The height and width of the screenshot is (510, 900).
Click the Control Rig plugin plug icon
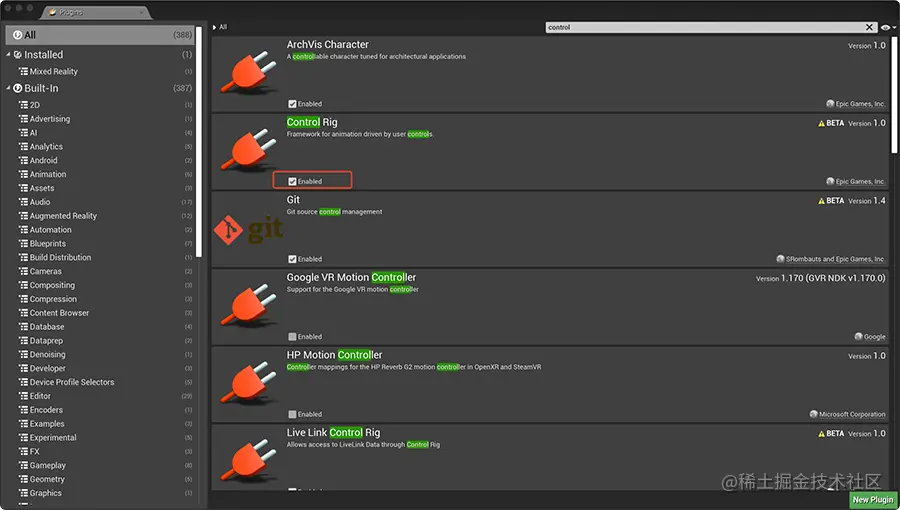tap(248, 150)
